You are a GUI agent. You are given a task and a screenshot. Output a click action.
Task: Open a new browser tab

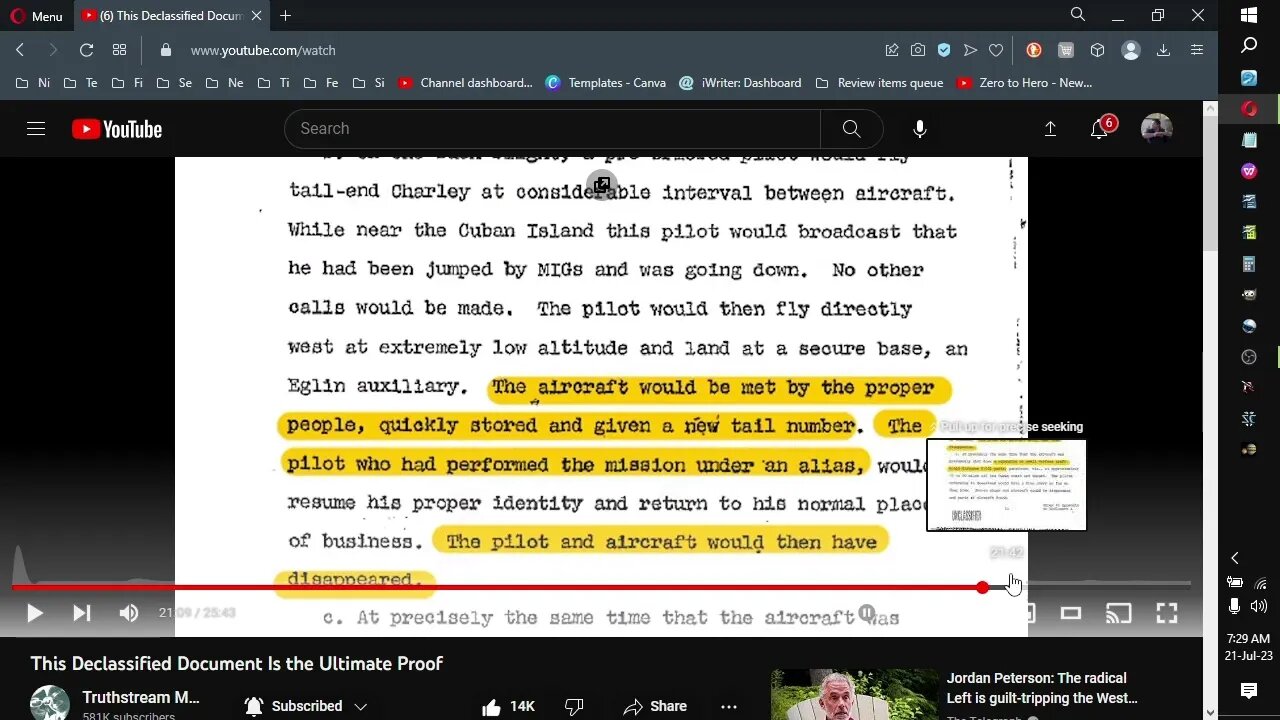(286, 16)
